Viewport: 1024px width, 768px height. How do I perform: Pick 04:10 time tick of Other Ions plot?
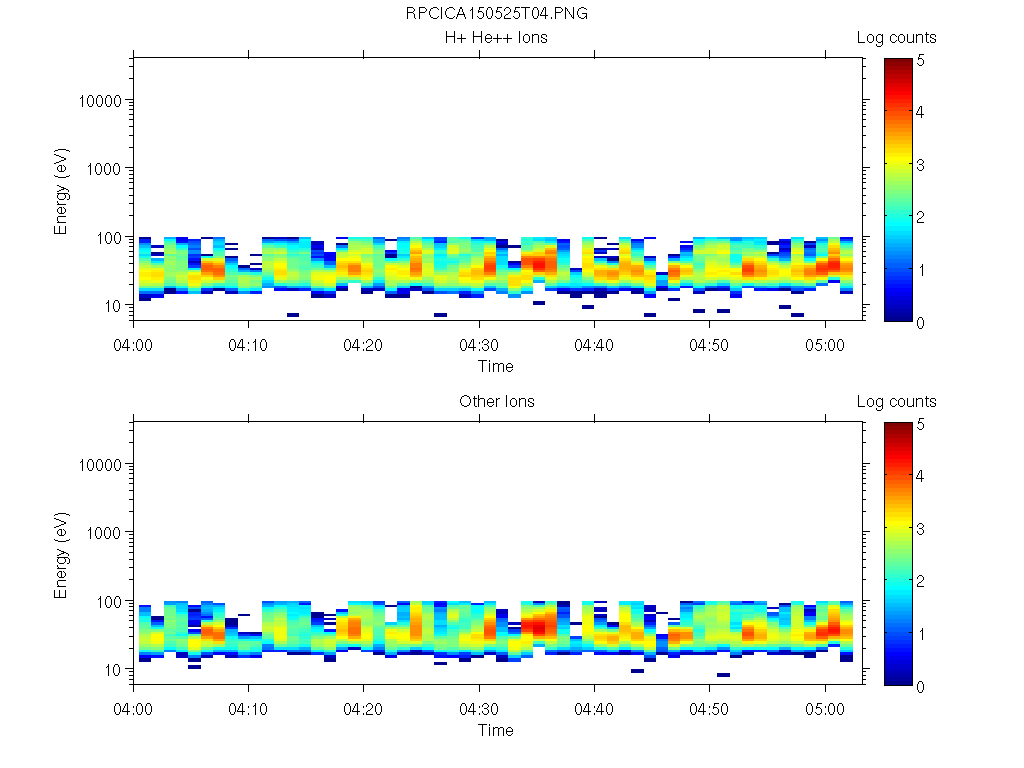(248, 709)
